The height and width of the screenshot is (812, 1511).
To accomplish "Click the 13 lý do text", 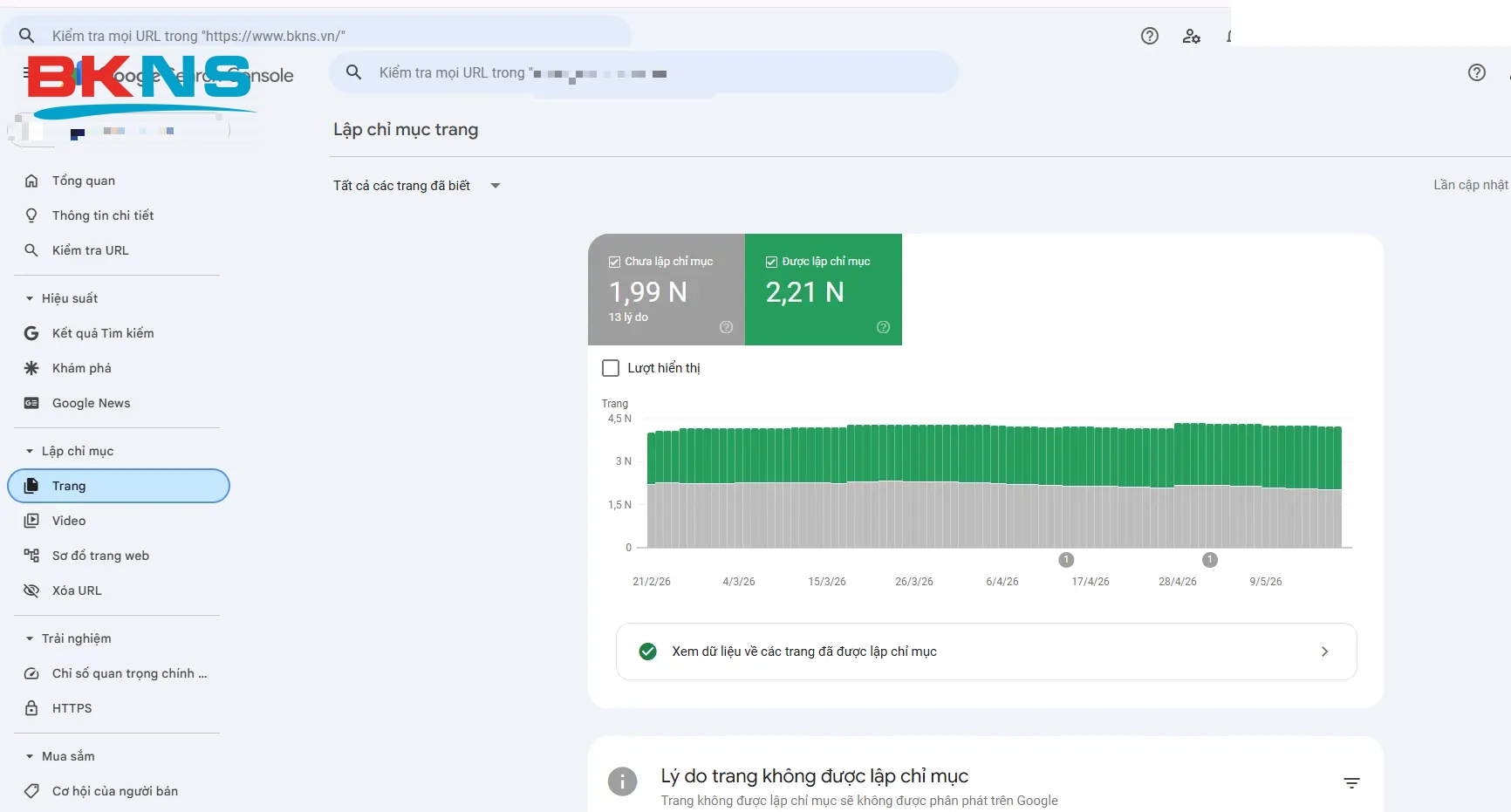I will coord(628,317).
